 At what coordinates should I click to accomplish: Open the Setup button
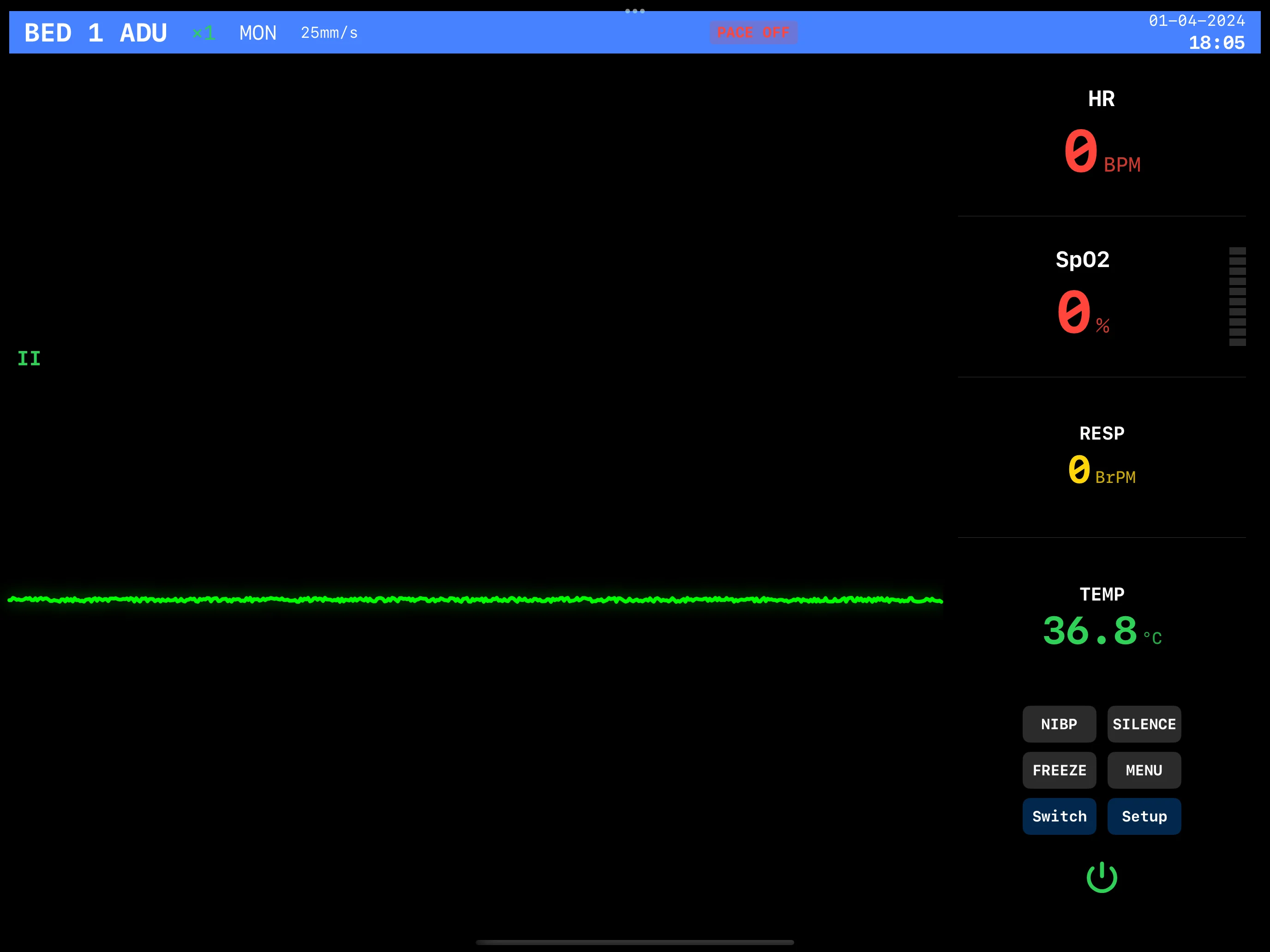point(1144,816)
